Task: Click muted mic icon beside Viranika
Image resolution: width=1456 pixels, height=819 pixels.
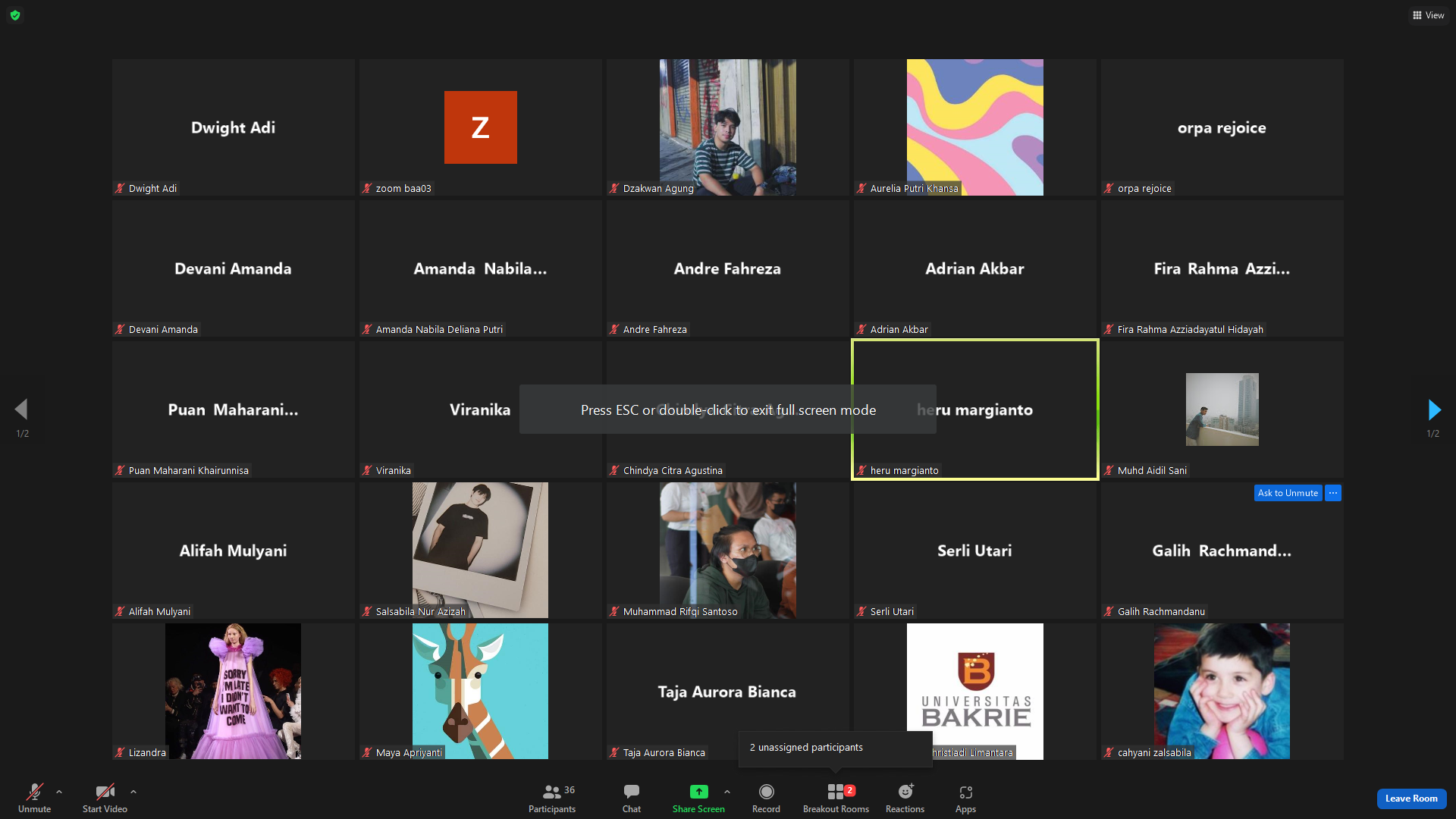Action: pyautogui.click(x=367, y=471)
